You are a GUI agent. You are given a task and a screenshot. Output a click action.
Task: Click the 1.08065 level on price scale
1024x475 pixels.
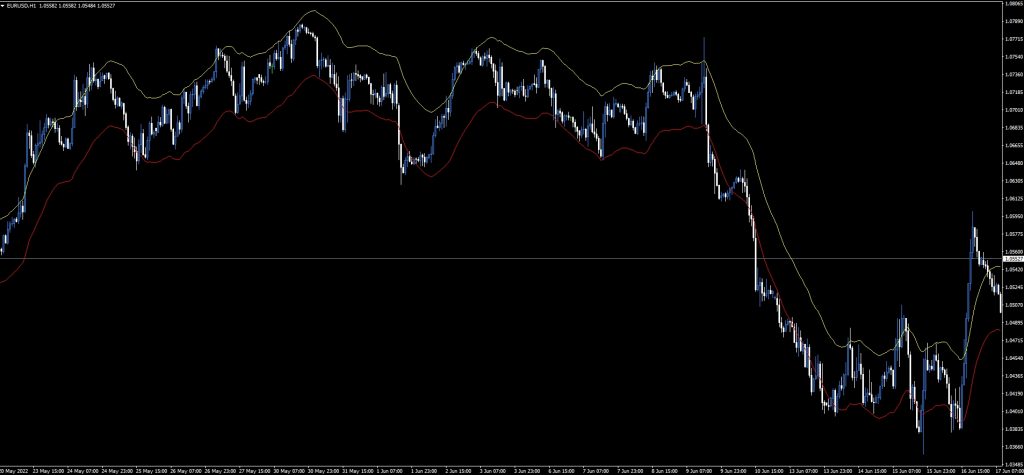(1011, 4)
